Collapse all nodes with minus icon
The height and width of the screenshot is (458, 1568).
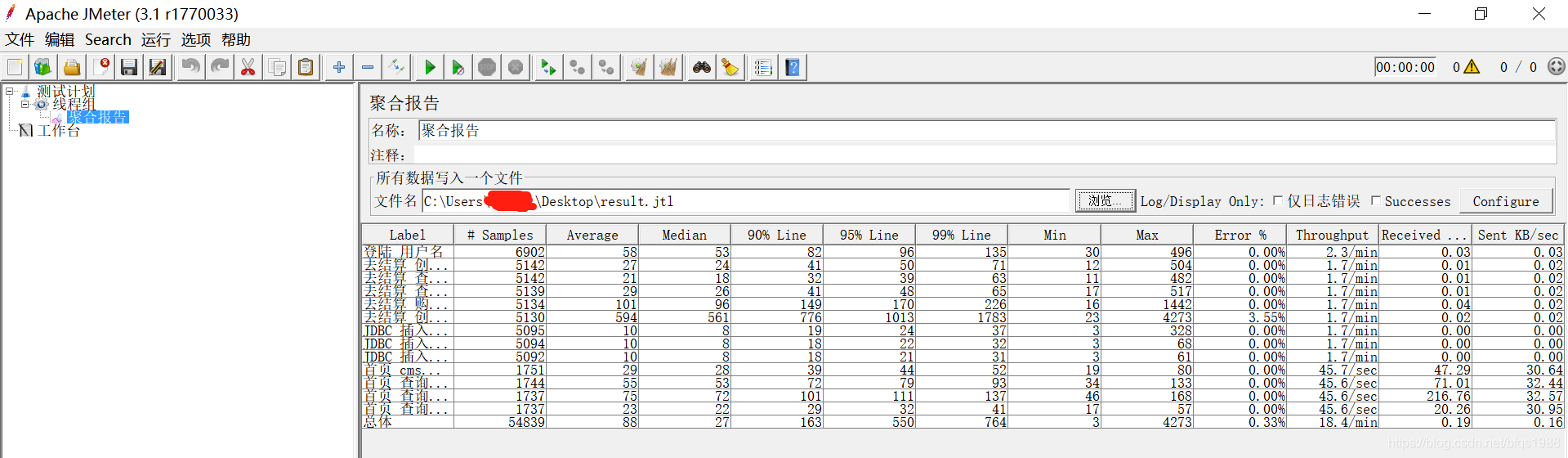coord(368,67)
